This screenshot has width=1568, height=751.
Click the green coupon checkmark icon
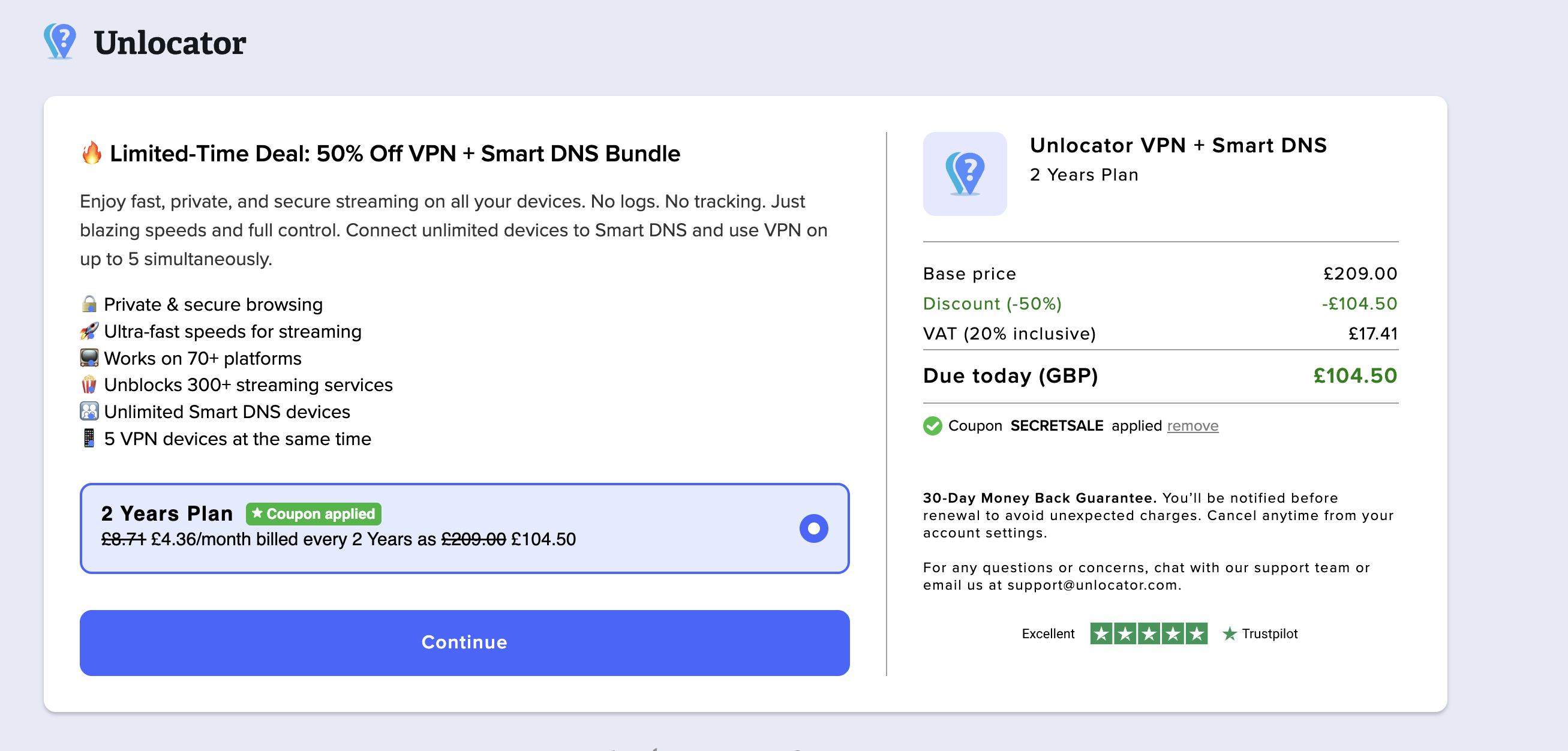point(932,425)
